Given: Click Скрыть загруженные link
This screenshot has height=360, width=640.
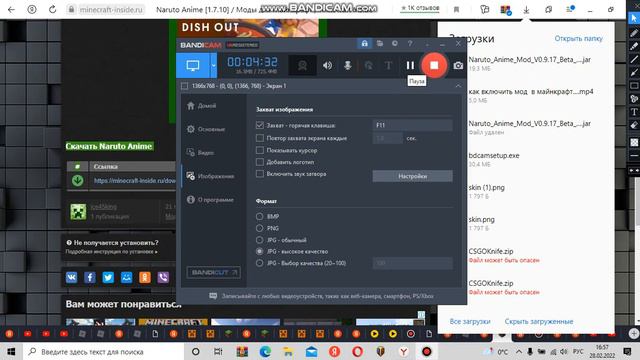Looking at the screenshot, I should [539, 322].
